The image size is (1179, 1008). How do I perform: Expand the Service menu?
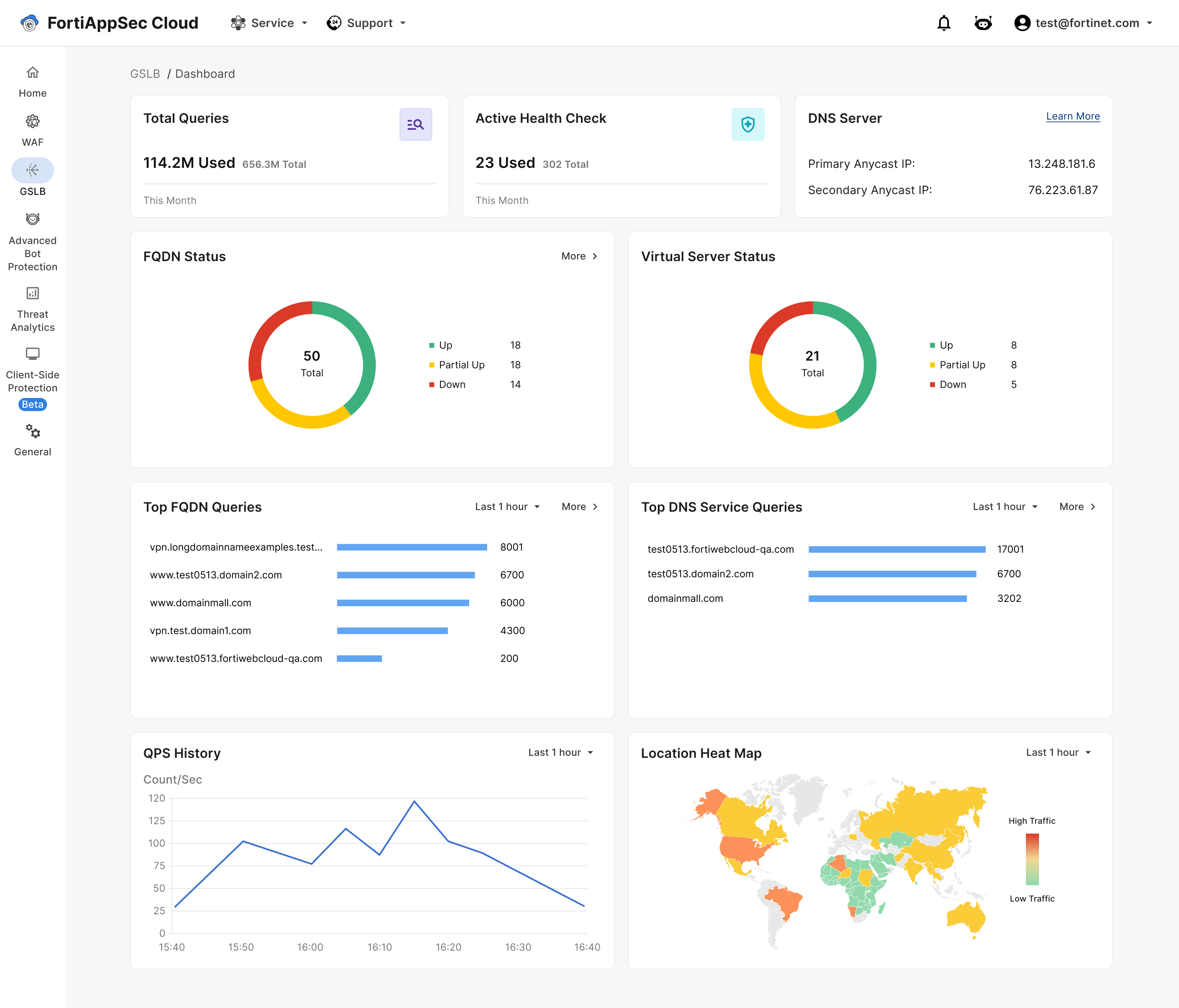click(x=269, y=23)
